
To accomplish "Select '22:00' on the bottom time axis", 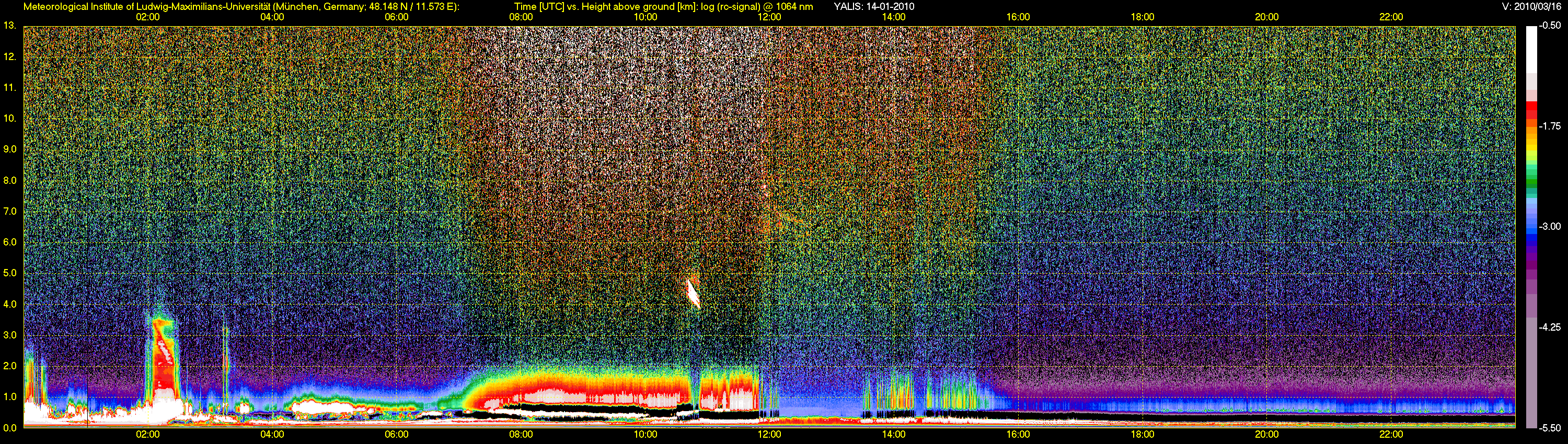I will [x=1391, y=434].
